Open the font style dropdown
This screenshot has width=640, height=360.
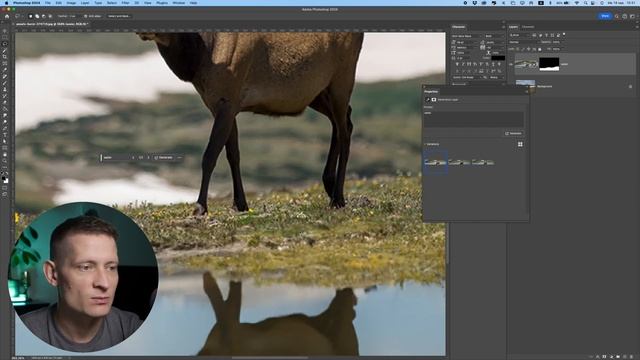click(494, 36)
